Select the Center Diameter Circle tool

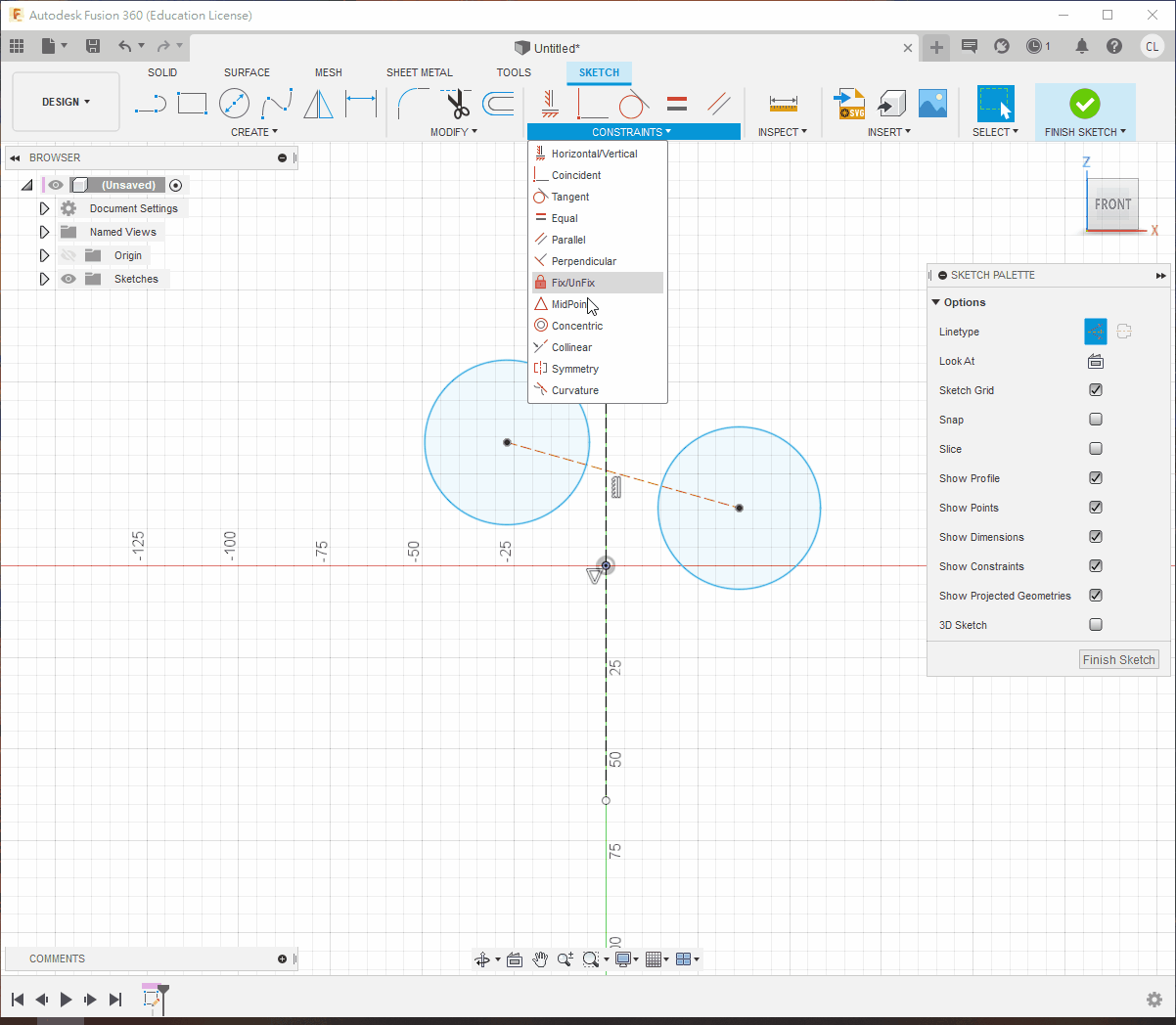click(x=234, y=104)
